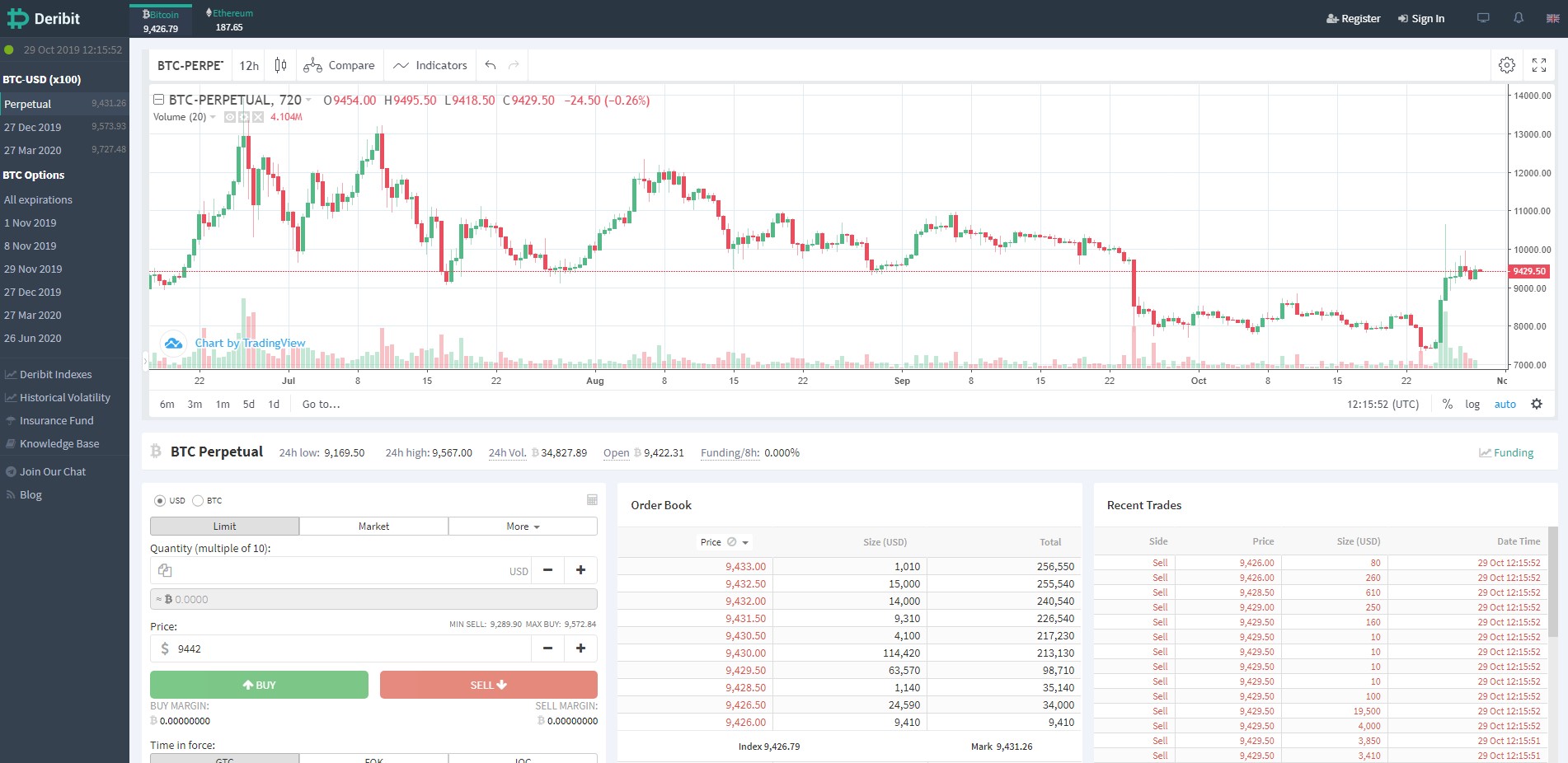Viewport: 1568px width, 763px height.
Task: Open the Chart by TradingView link
Action: tap(251, 343)
